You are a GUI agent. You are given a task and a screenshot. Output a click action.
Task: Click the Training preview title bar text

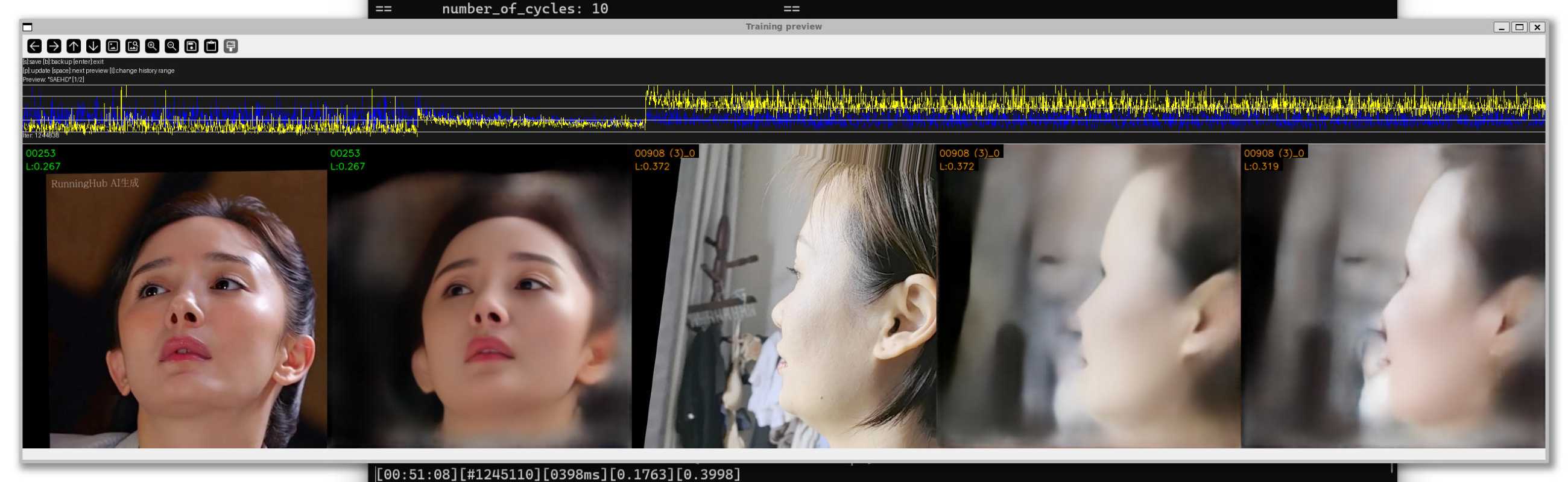coord(783,27)
